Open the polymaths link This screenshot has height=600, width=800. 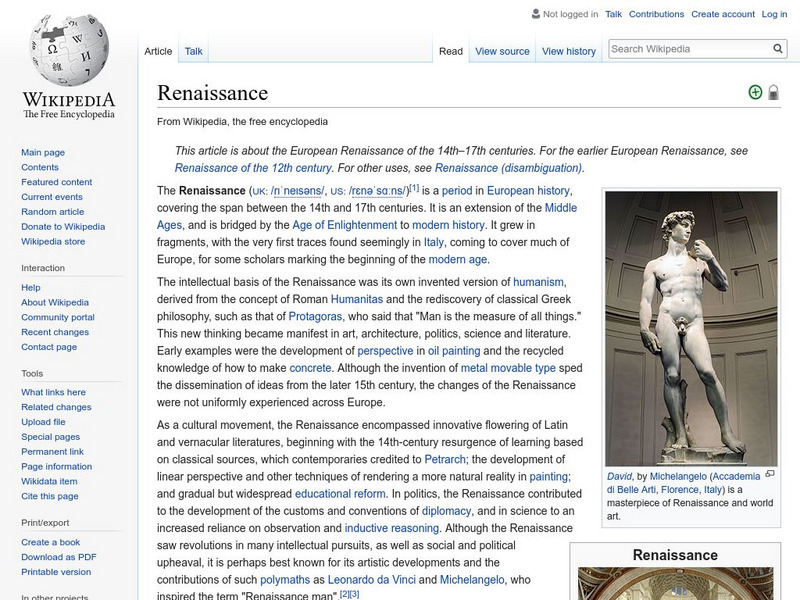285,580
